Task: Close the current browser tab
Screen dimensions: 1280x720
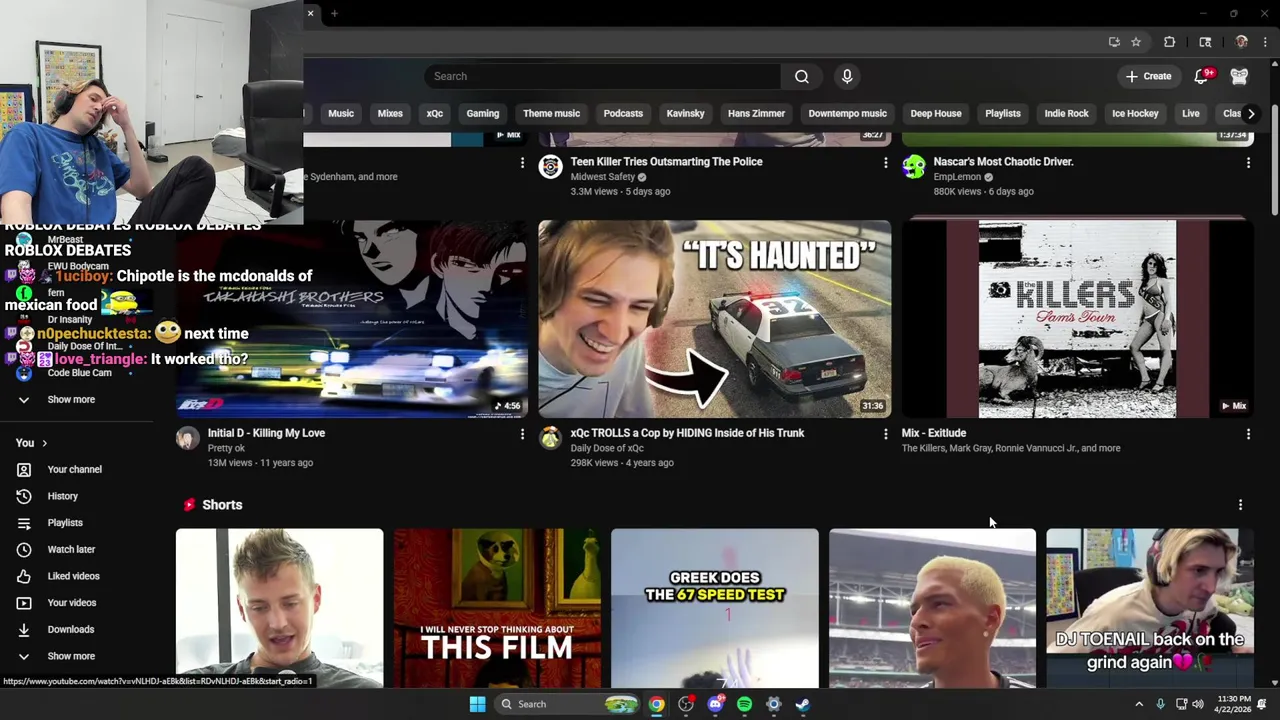Action: click(310, 13)
